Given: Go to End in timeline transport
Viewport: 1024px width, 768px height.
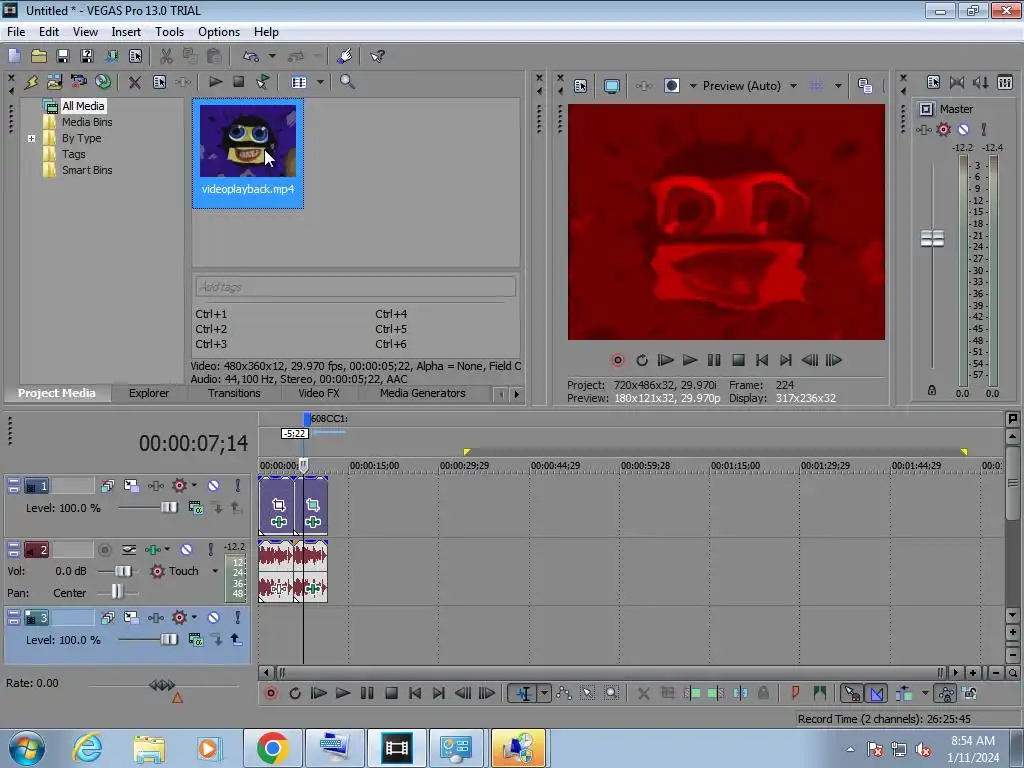Looking at the screenshot, I should [x=439, y=694].
